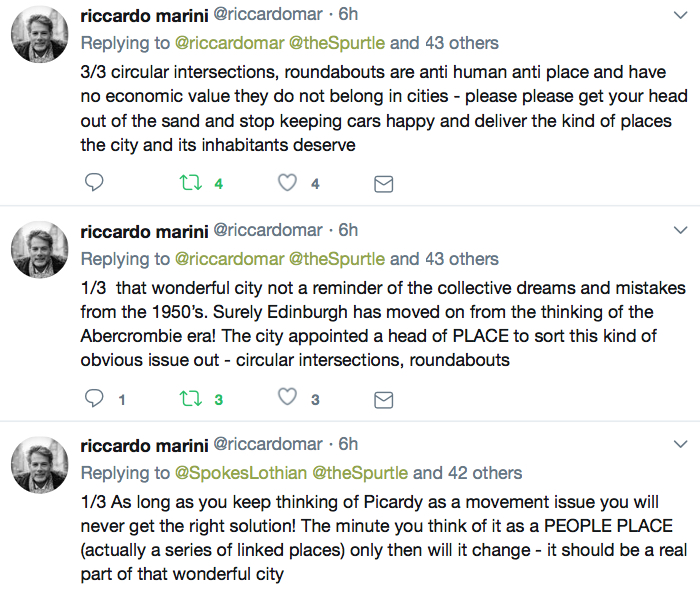Open @riccardomar mention in the second tweet's reply line
Viewport: 700px width, 595px height.
point(229,259)
